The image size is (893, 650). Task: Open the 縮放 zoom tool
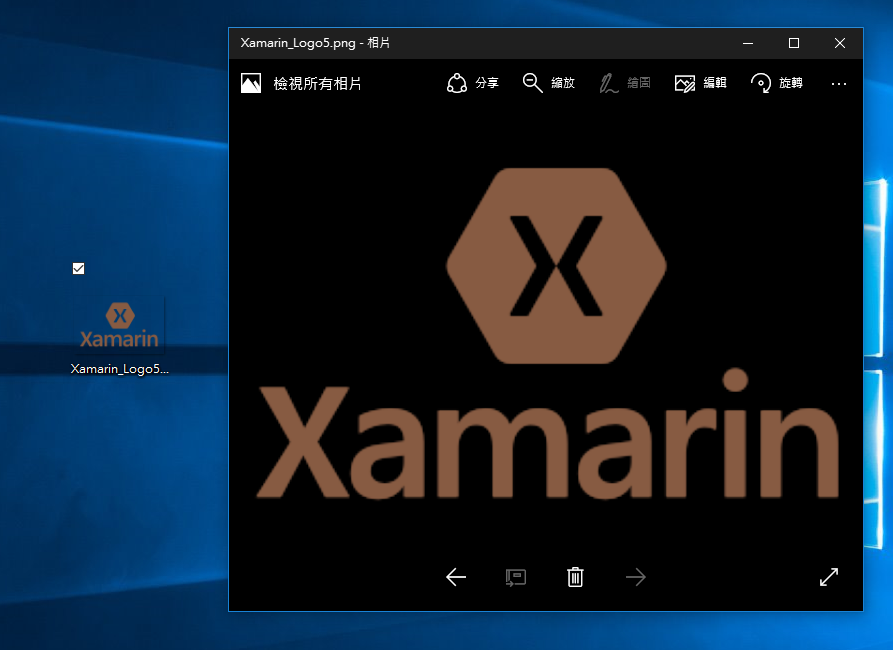point(548,83)
